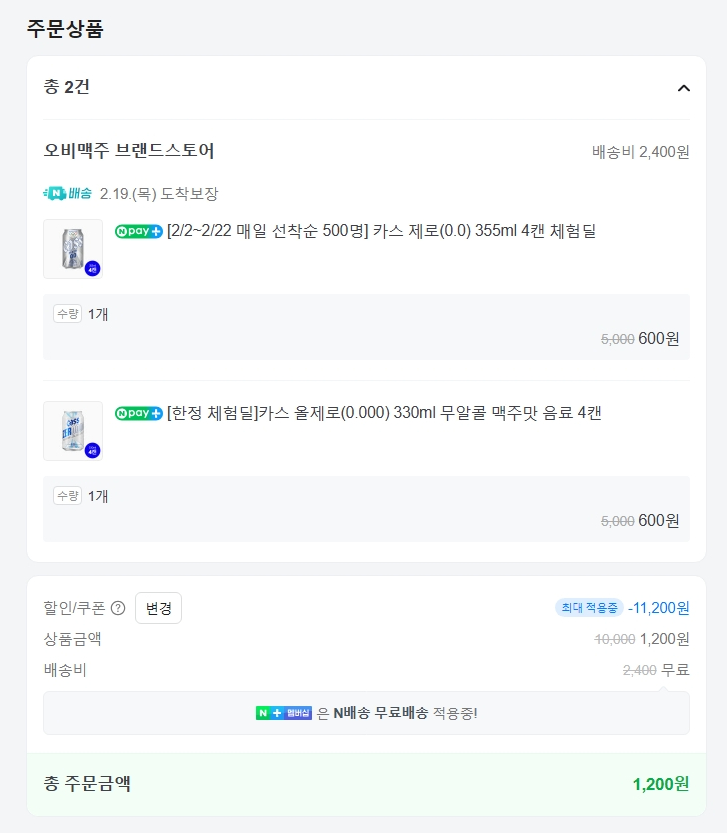Click the 수량 label on the first item
Screen dimensions: 727x833
(67, 314)
